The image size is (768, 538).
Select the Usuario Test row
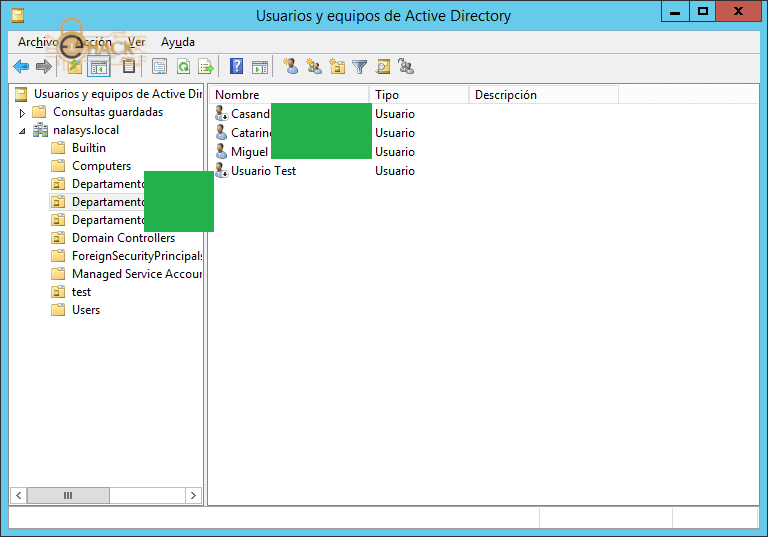pyautogui.click(x=264, y=171)
